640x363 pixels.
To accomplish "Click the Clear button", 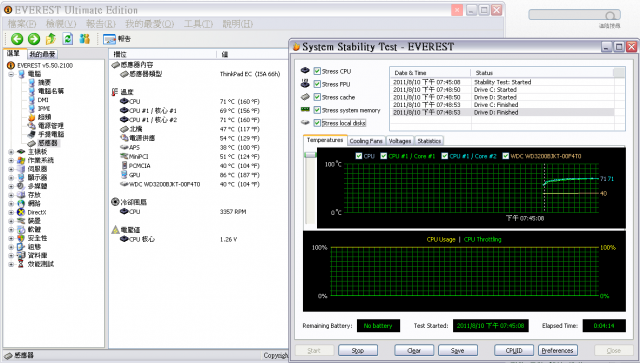I will [x=413, y=350].
